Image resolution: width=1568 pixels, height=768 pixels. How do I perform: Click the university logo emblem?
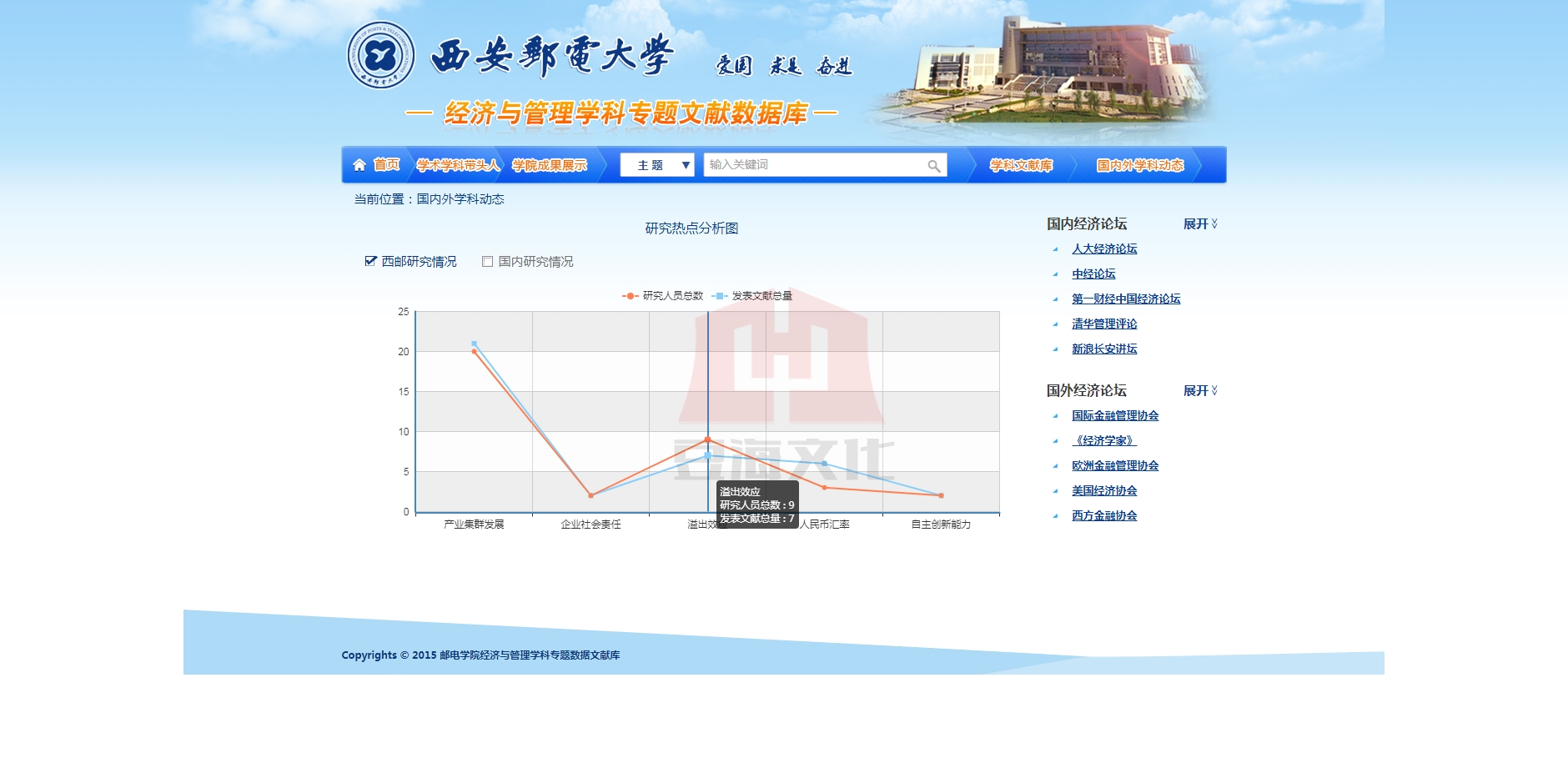point(380,56)
